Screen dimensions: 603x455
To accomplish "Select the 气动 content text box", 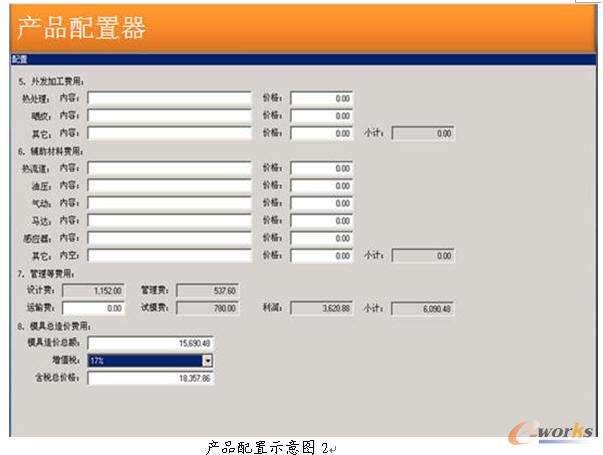I will tap(169, 203).
